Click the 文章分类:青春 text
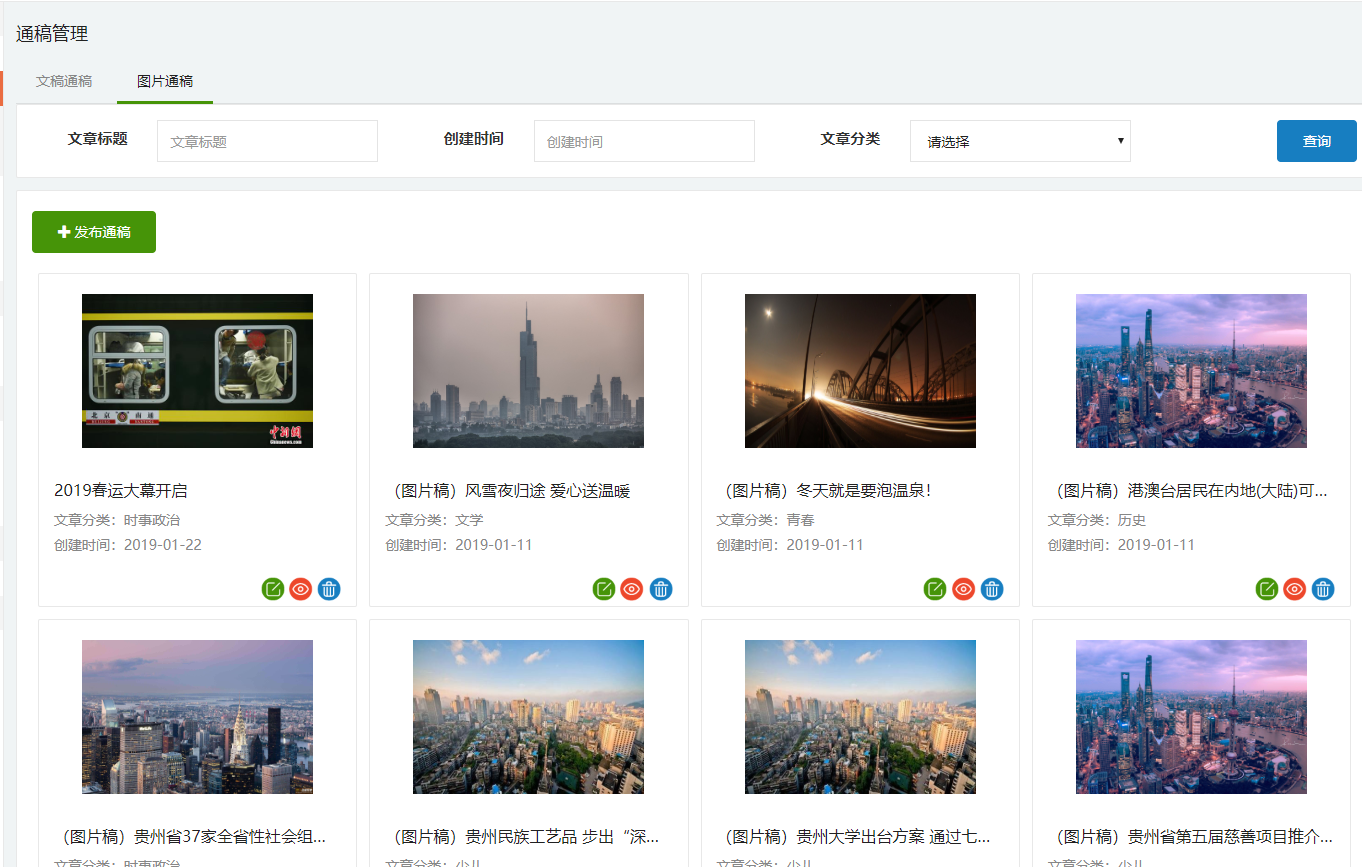This screenshot has width=1362, height=867. click(765, 520)
